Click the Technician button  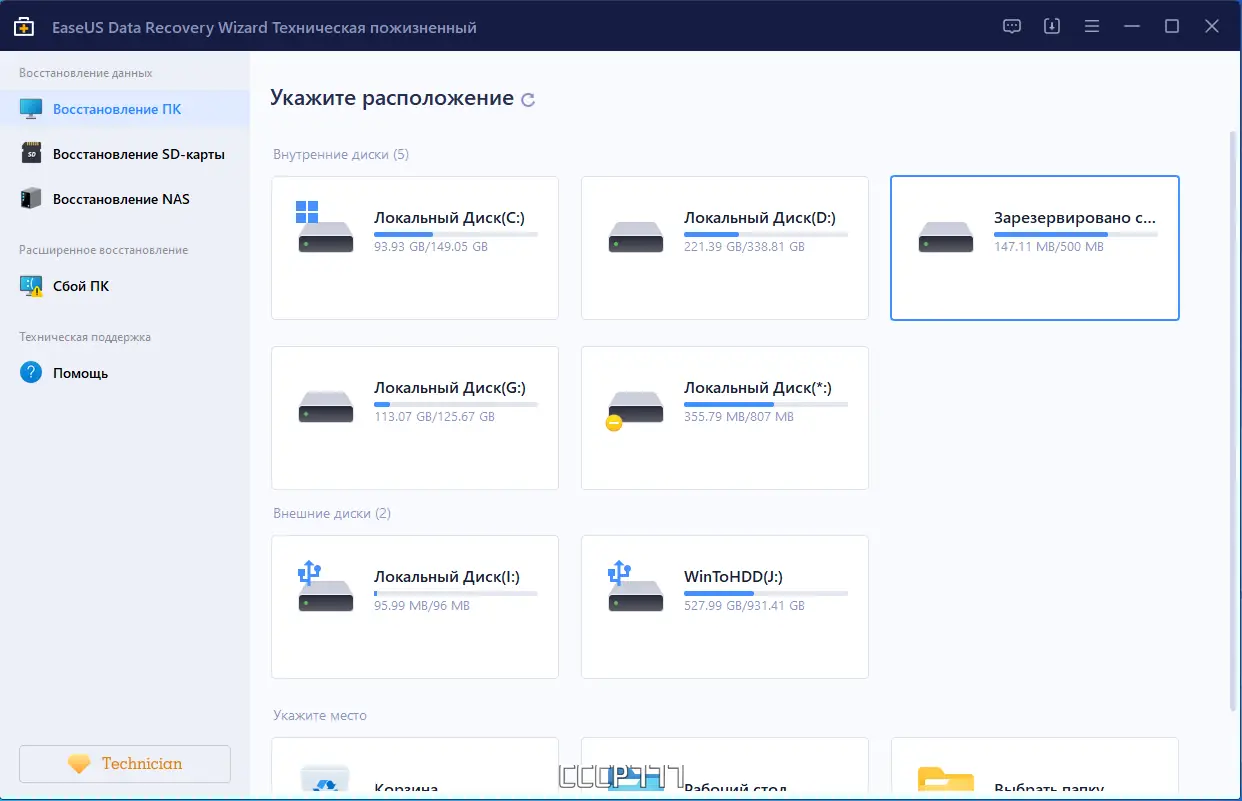click(x=125, y=764)
